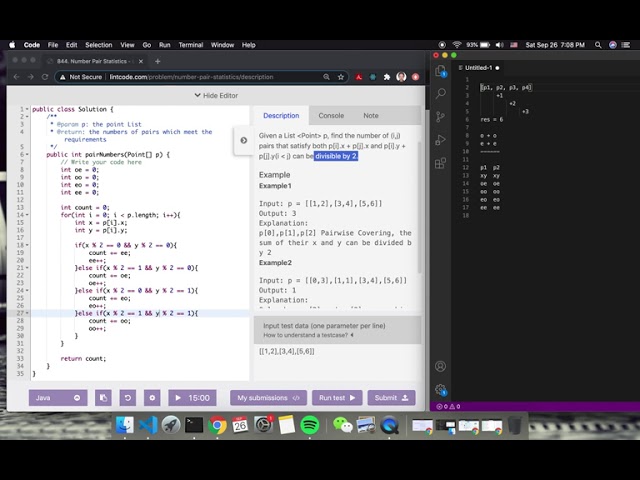Open the Go menu

[x=147, y=45]
